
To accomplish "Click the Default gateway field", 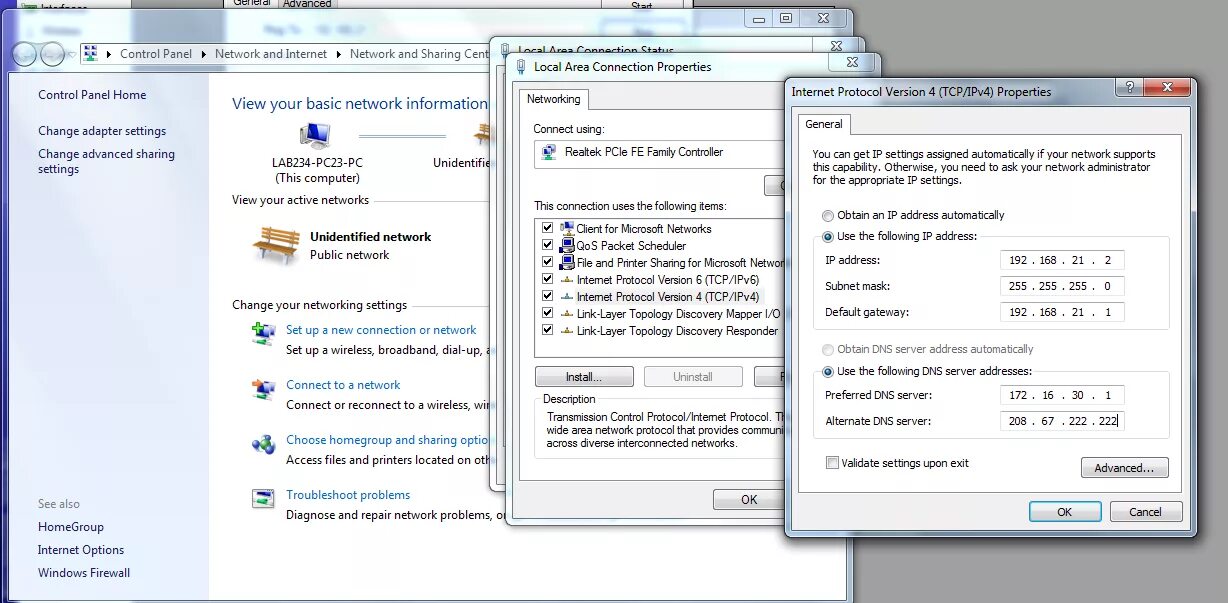I will click(1062, 312).
